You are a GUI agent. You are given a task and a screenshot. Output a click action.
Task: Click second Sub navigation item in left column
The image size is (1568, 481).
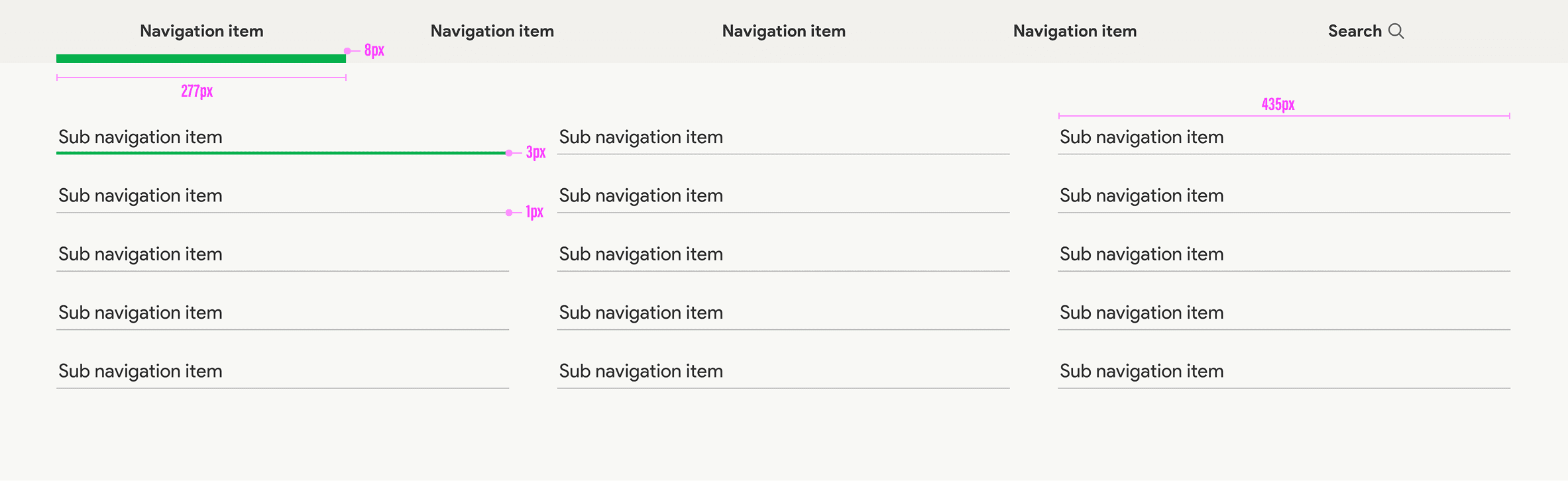[x=140, y=195]
